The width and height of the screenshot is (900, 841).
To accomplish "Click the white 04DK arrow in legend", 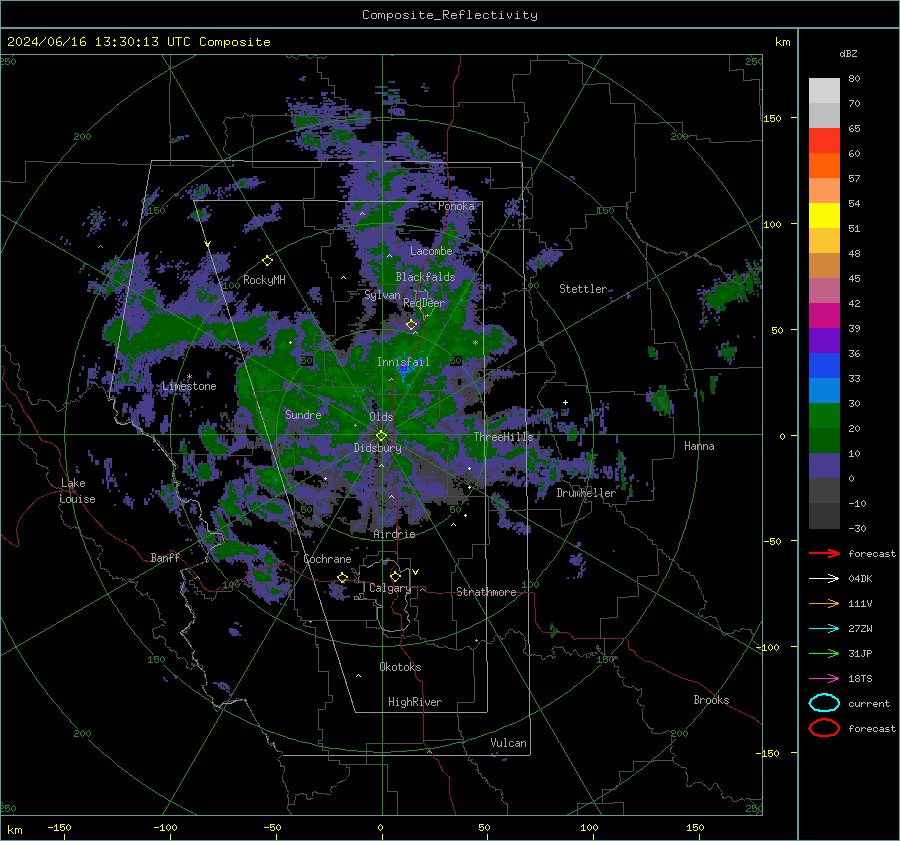I will coord(824,579).
